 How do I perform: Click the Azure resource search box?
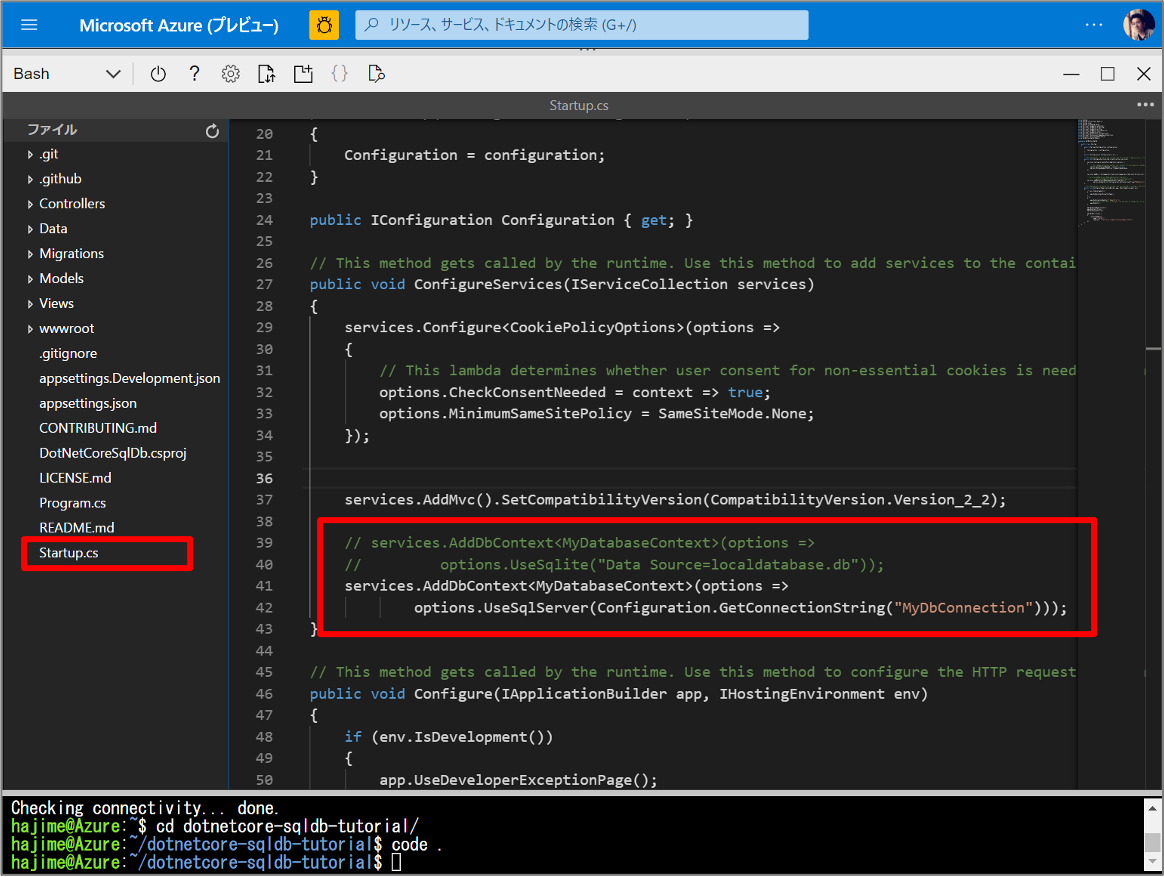point(581,25)
